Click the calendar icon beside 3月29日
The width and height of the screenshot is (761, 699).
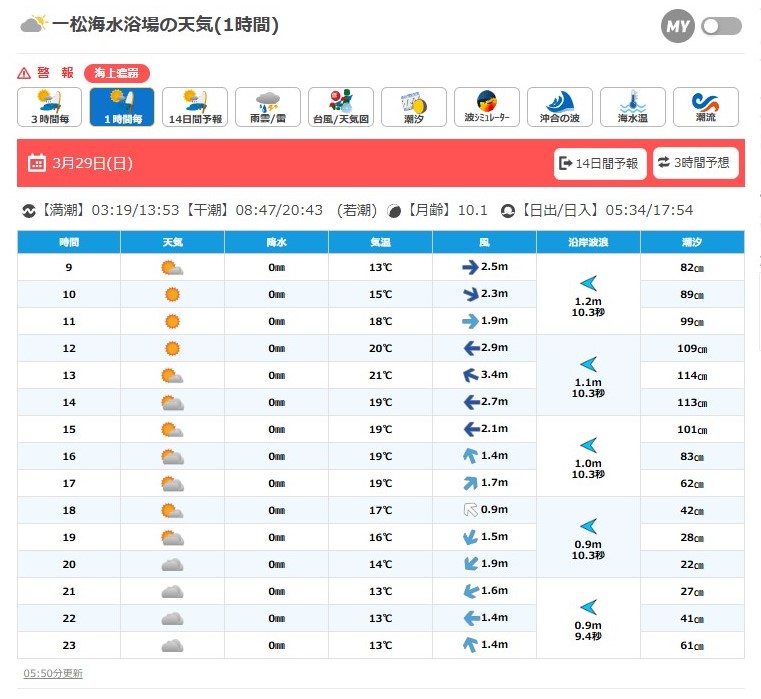36,163
